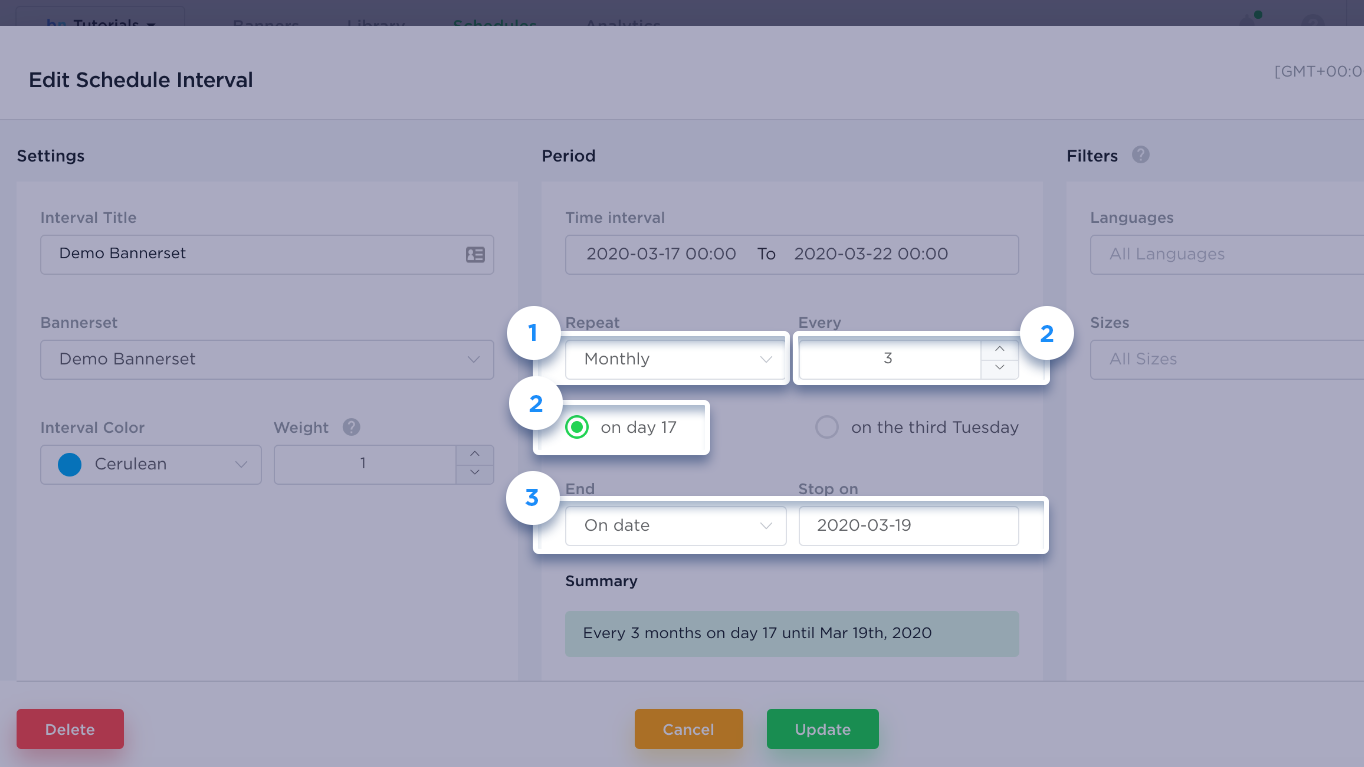Click the 'Summary' label

click(x=601, y=581)
